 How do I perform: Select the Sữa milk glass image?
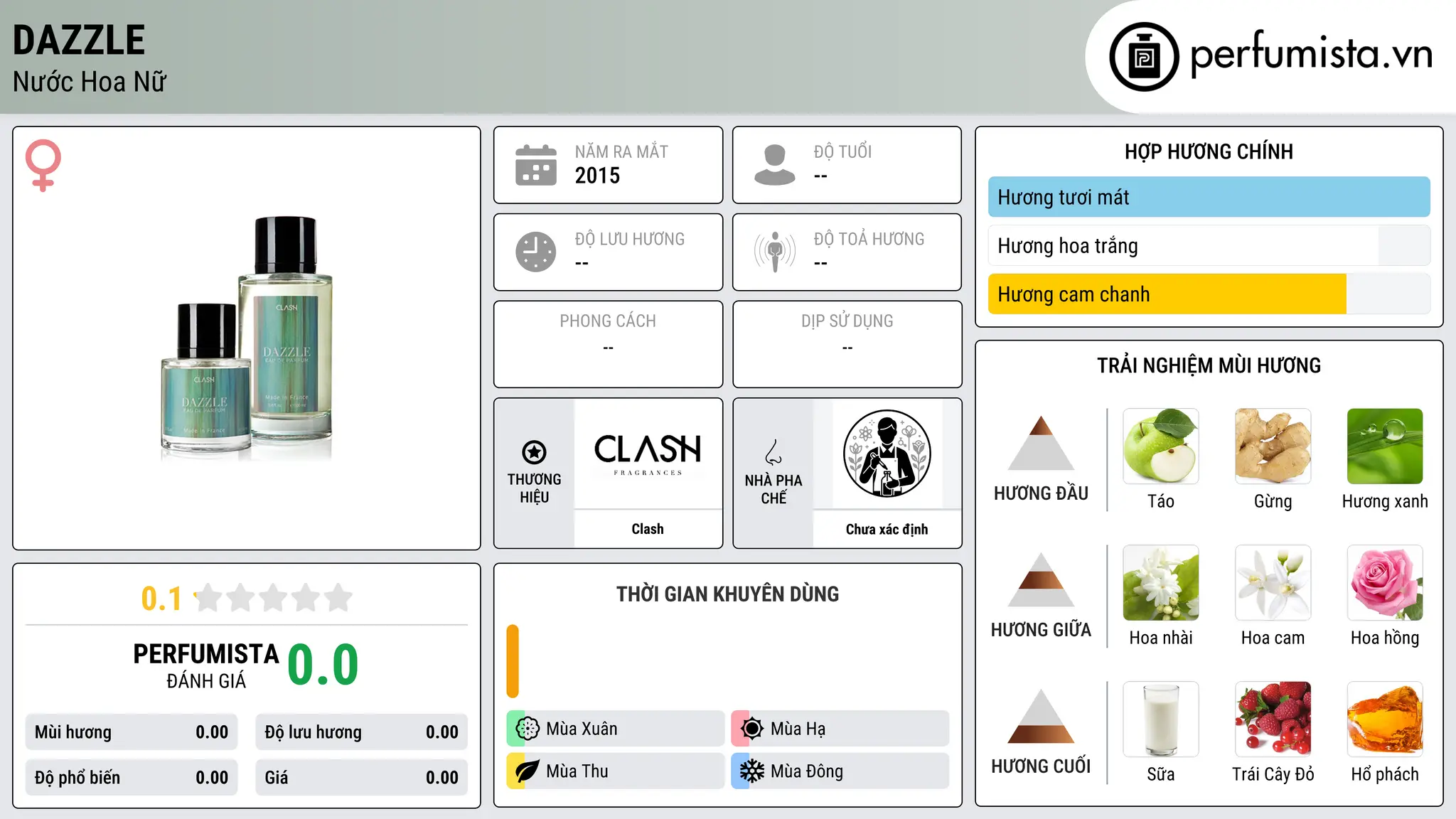[x=1161, y=719]
